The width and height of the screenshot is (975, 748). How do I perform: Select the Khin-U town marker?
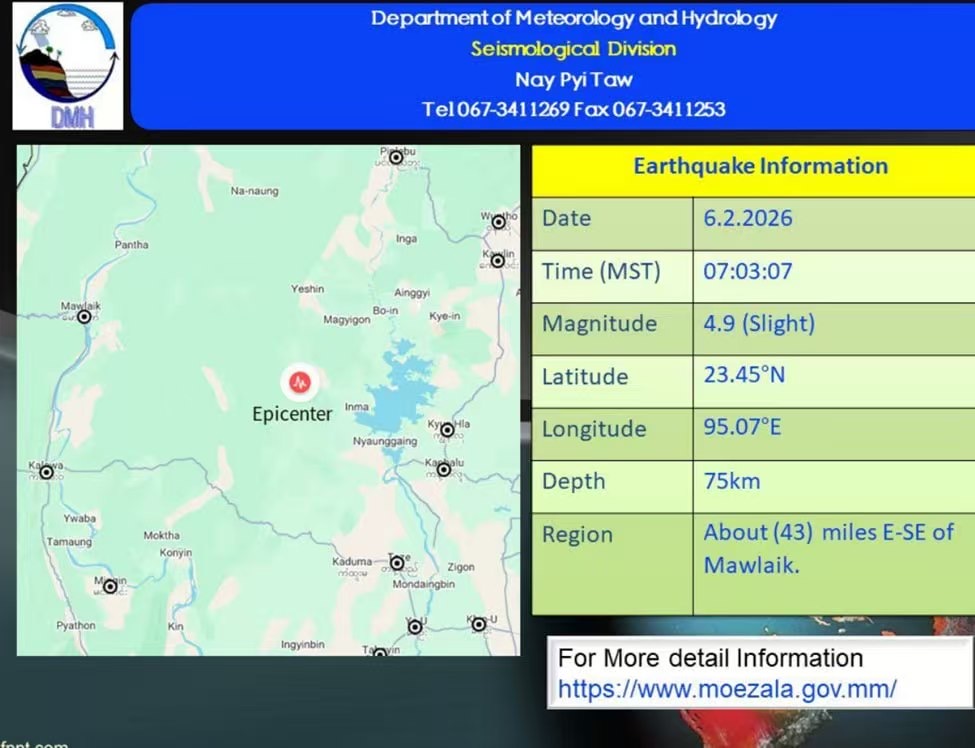479,624
